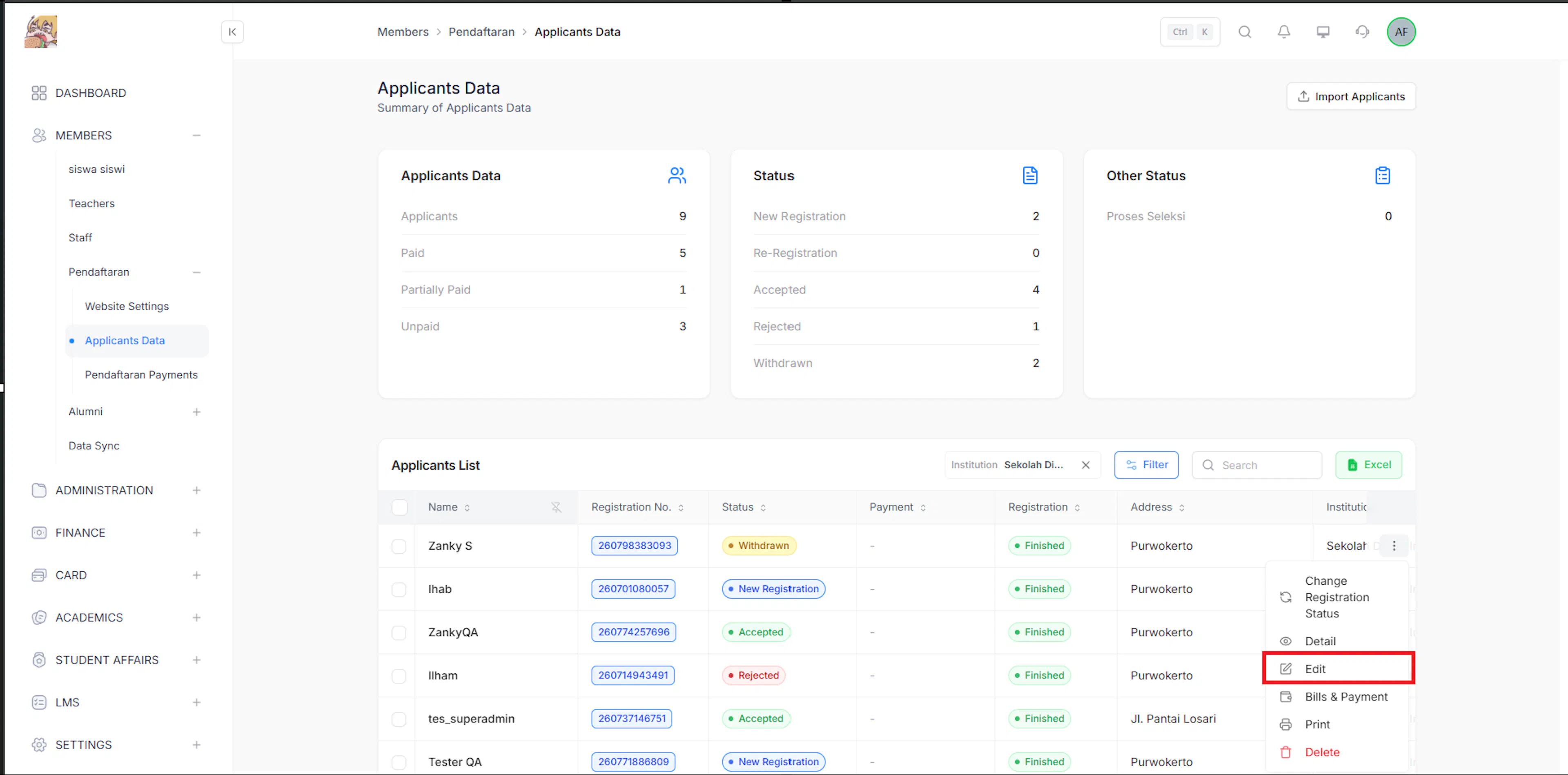Collapse the Members section
Viewport: 1568px width, 775px height.
point(196,135)
